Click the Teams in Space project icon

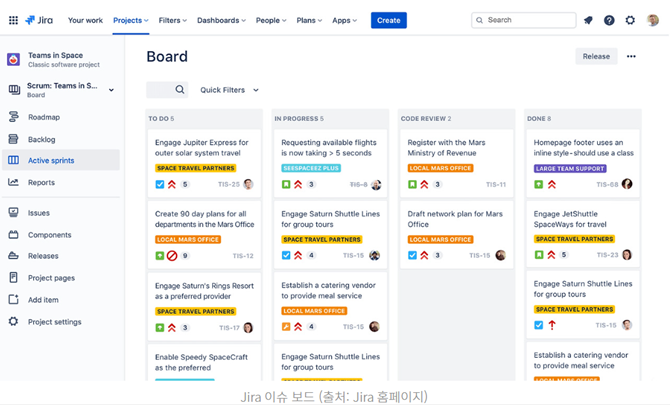(13, 59)
